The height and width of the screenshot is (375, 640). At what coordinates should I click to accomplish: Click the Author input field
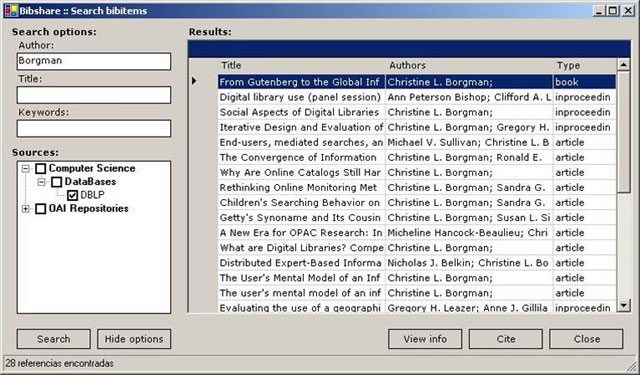pyautogui.click(x=94, y=61)
